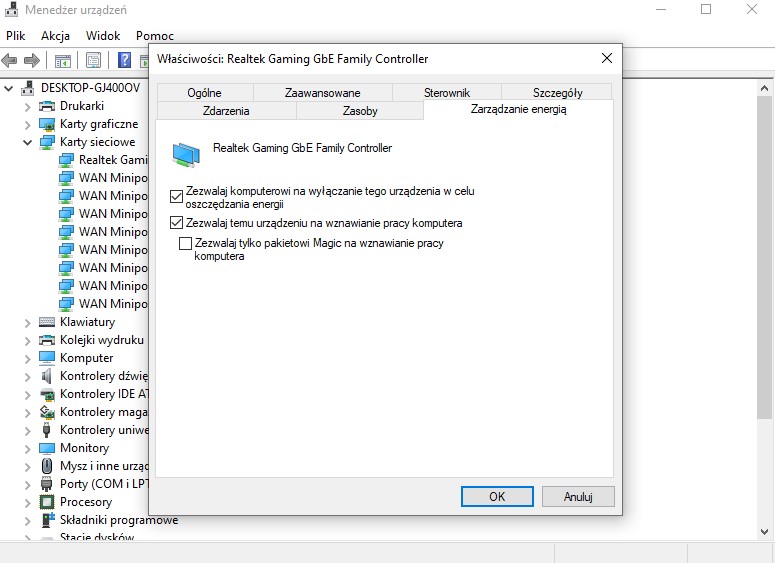Collapse the Karty sieciowe tree node
The image size is (775, 563).
28,142
